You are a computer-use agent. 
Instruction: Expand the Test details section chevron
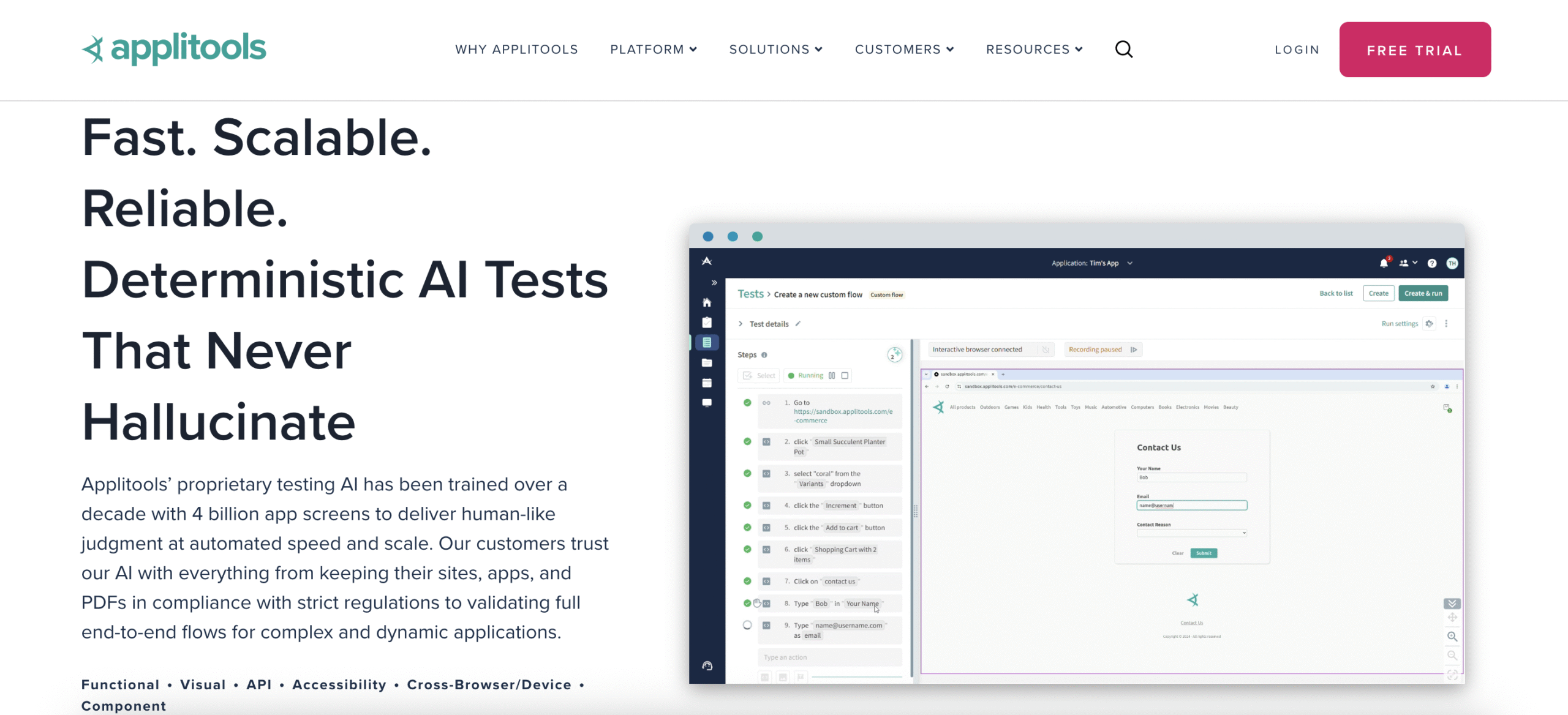(741, 324)
